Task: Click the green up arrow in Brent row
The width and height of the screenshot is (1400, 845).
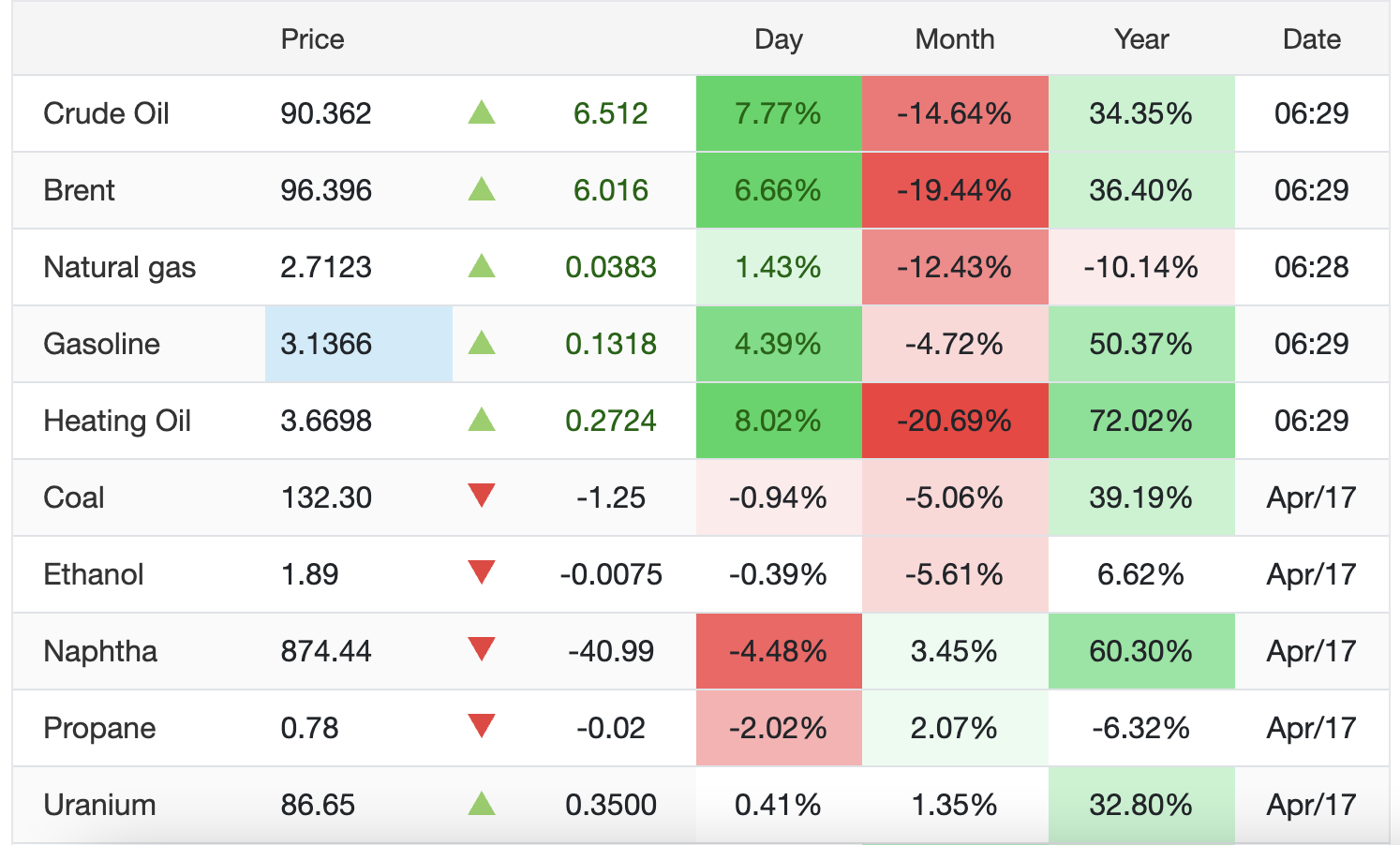Action: click(x=481, y=190)
